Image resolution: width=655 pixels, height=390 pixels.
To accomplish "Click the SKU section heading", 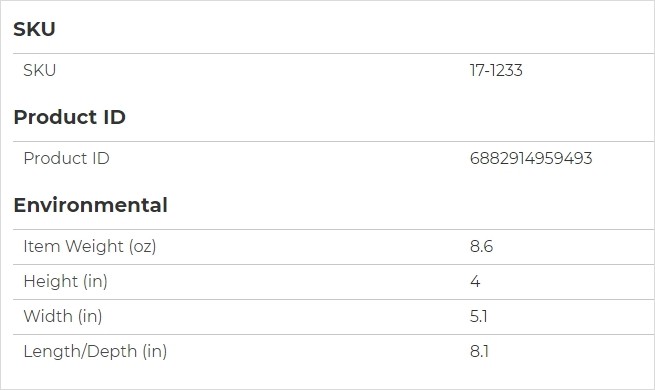I will (x=34, y=29).
